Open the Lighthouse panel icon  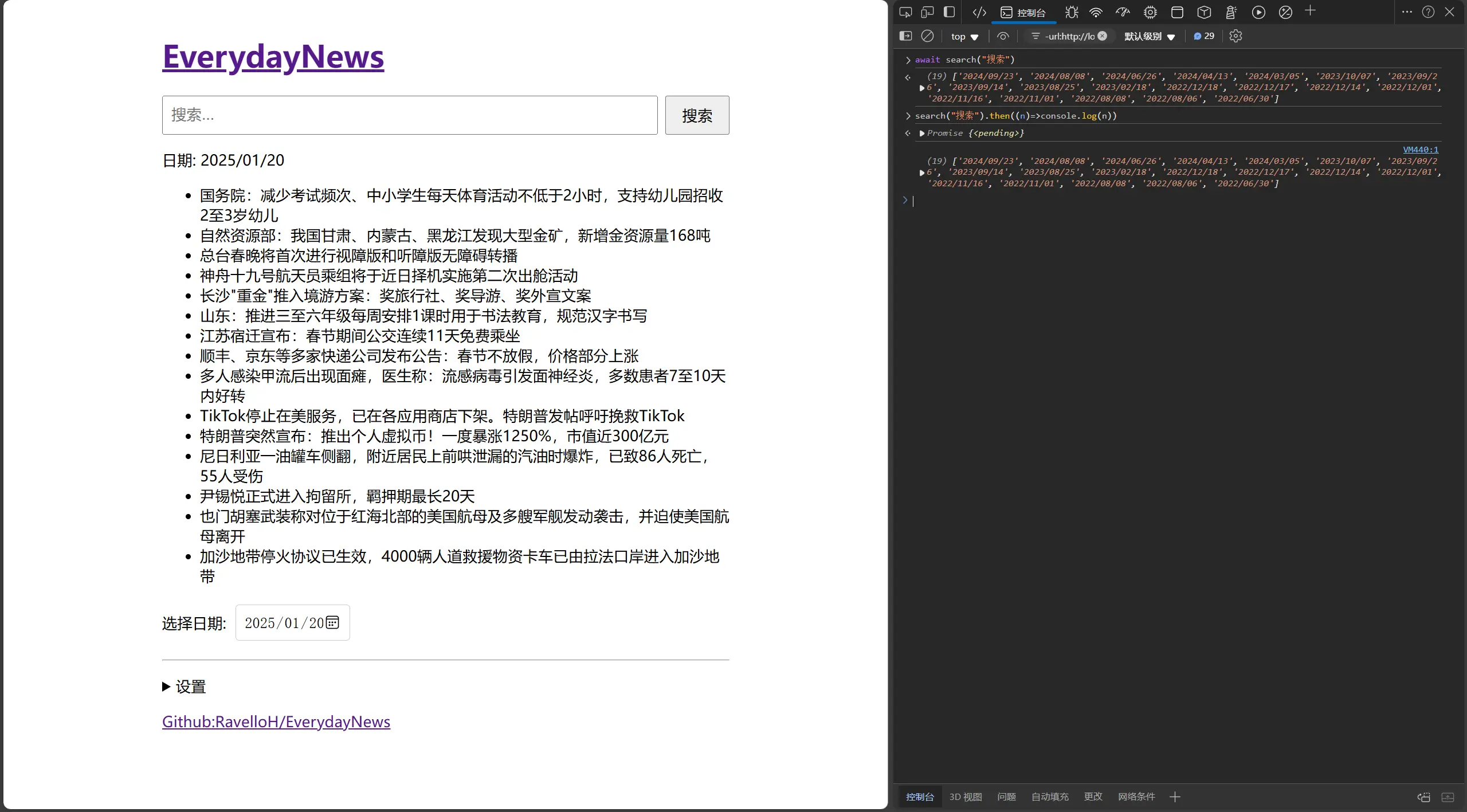[x=1231, y=12]
